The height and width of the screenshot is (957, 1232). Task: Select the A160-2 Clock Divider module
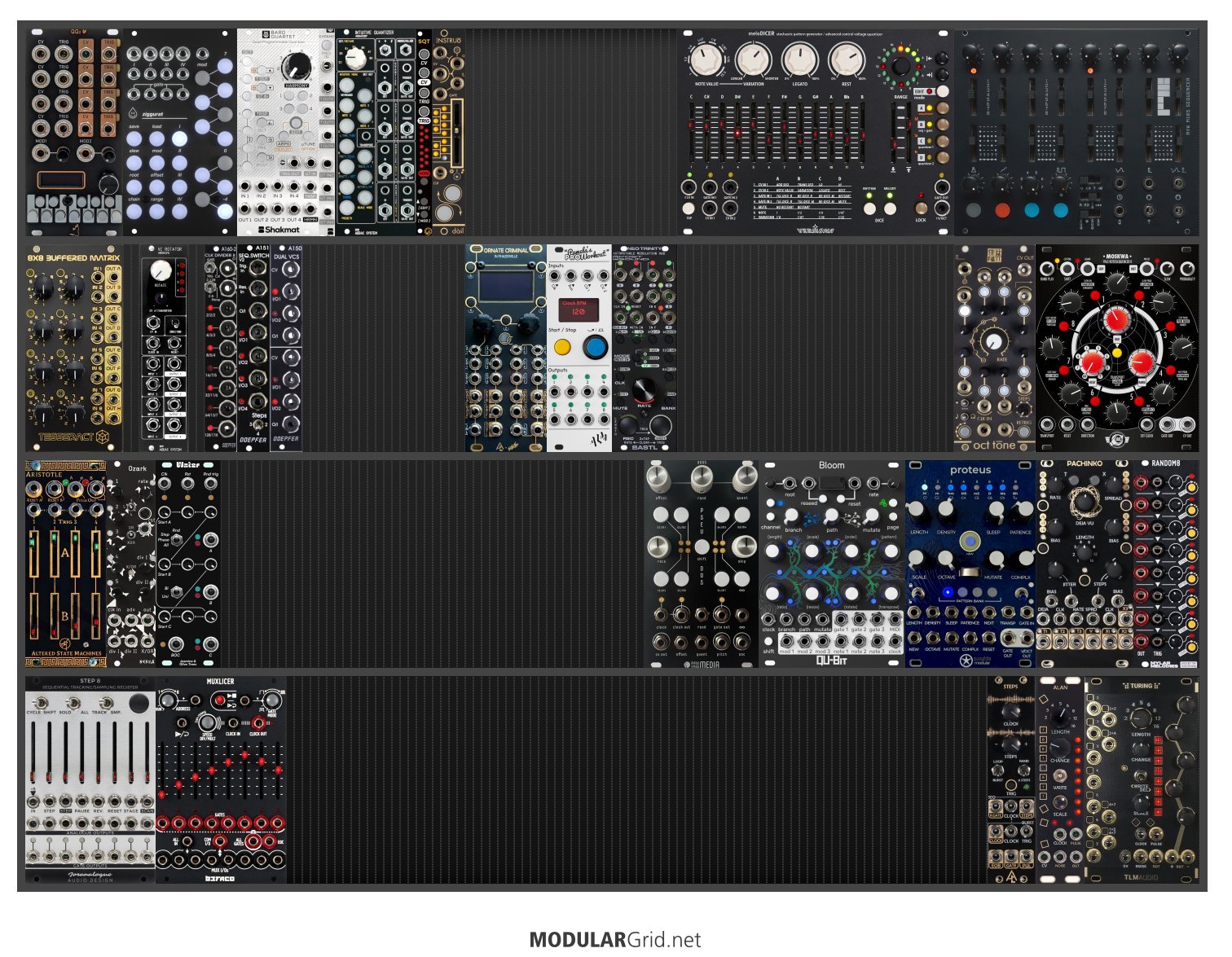click(x=221, y=349)
